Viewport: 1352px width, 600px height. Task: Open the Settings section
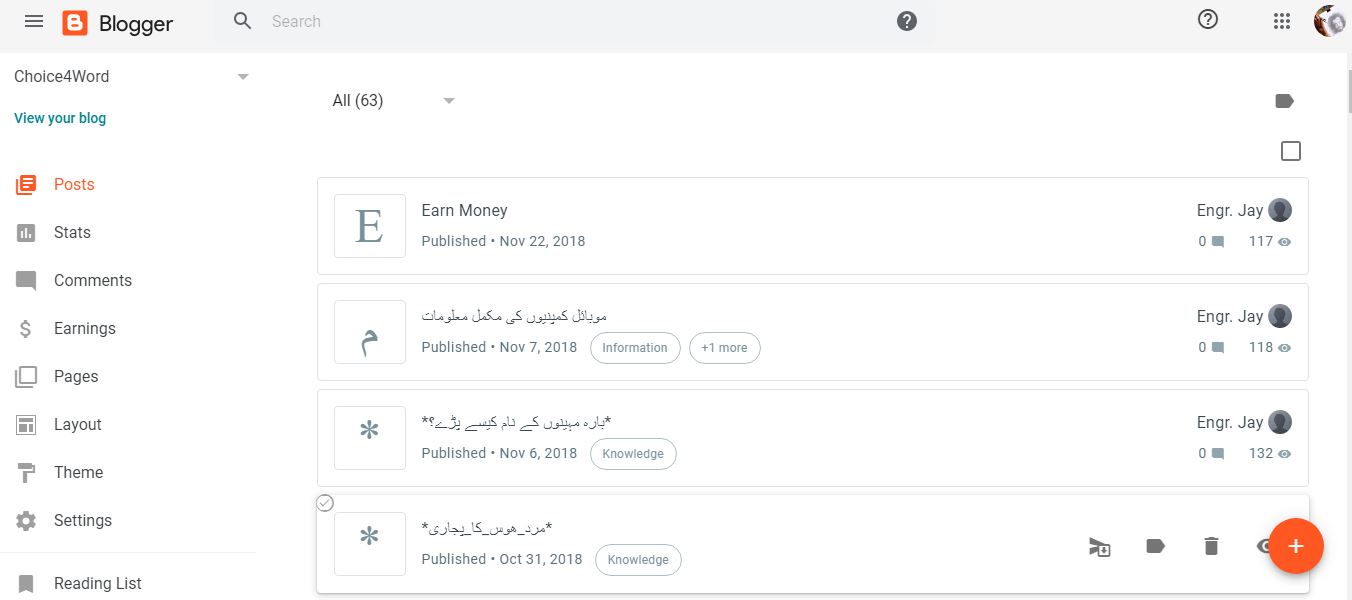tap(83, 520)
